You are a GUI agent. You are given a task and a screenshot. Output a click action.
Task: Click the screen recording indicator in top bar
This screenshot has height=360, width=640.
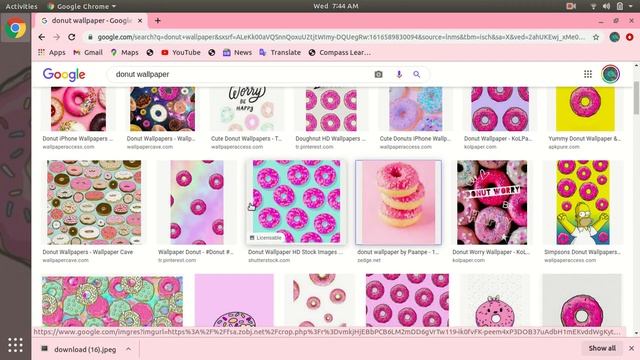point(571,6)
